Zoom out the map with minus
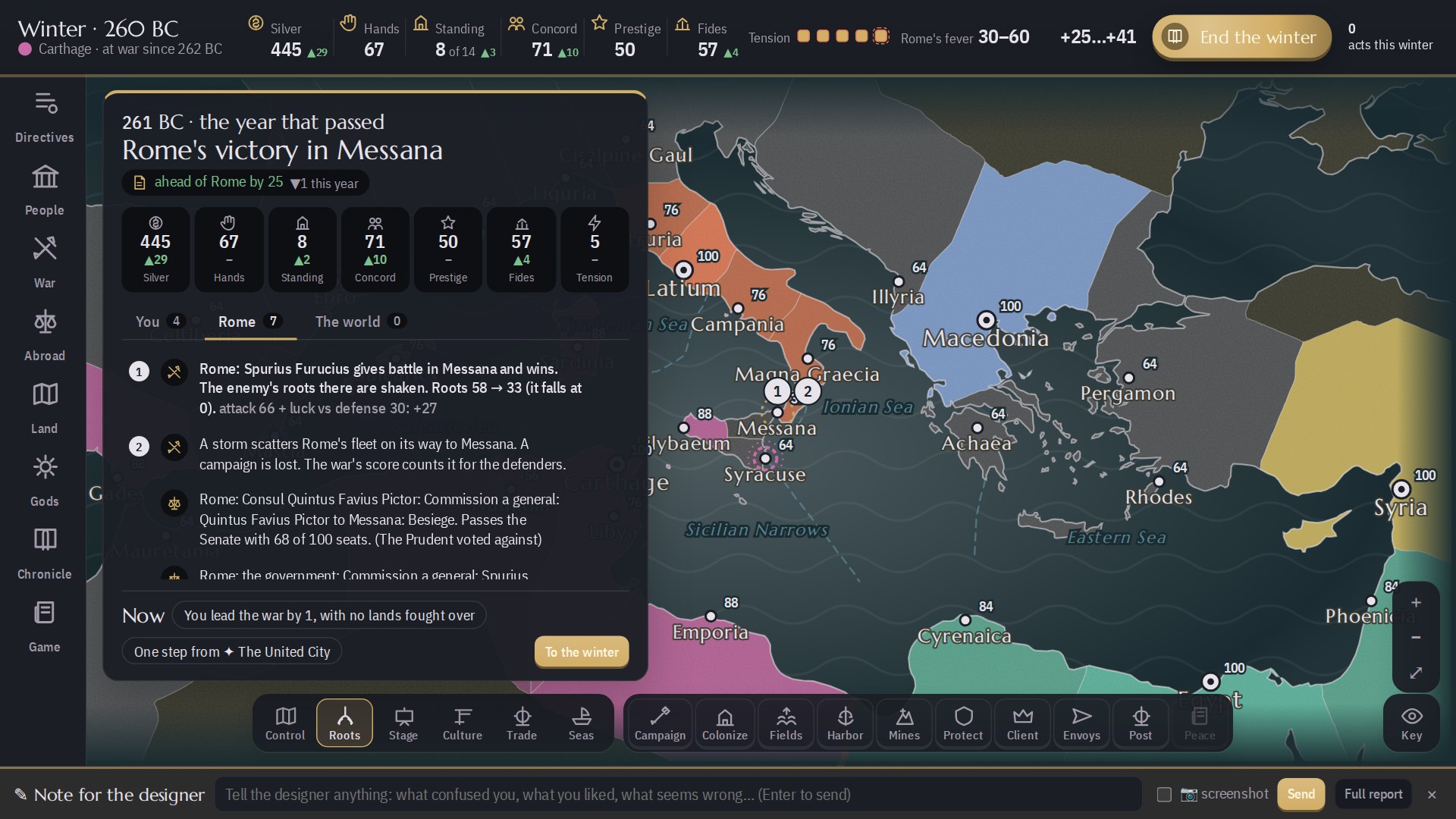The height and width of the screenshot is (819, 1456). (1415, 637)
